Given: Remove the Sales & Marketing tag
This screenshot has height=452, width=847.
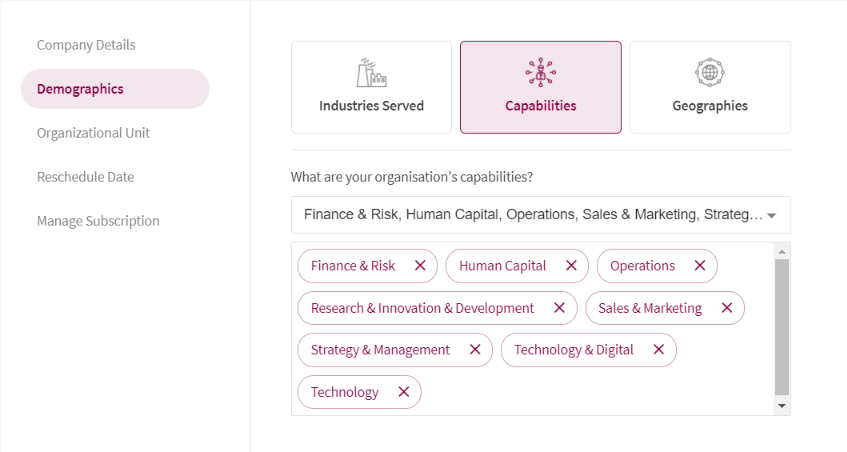Looking at the screenshot, I should (x=727, y=308).
